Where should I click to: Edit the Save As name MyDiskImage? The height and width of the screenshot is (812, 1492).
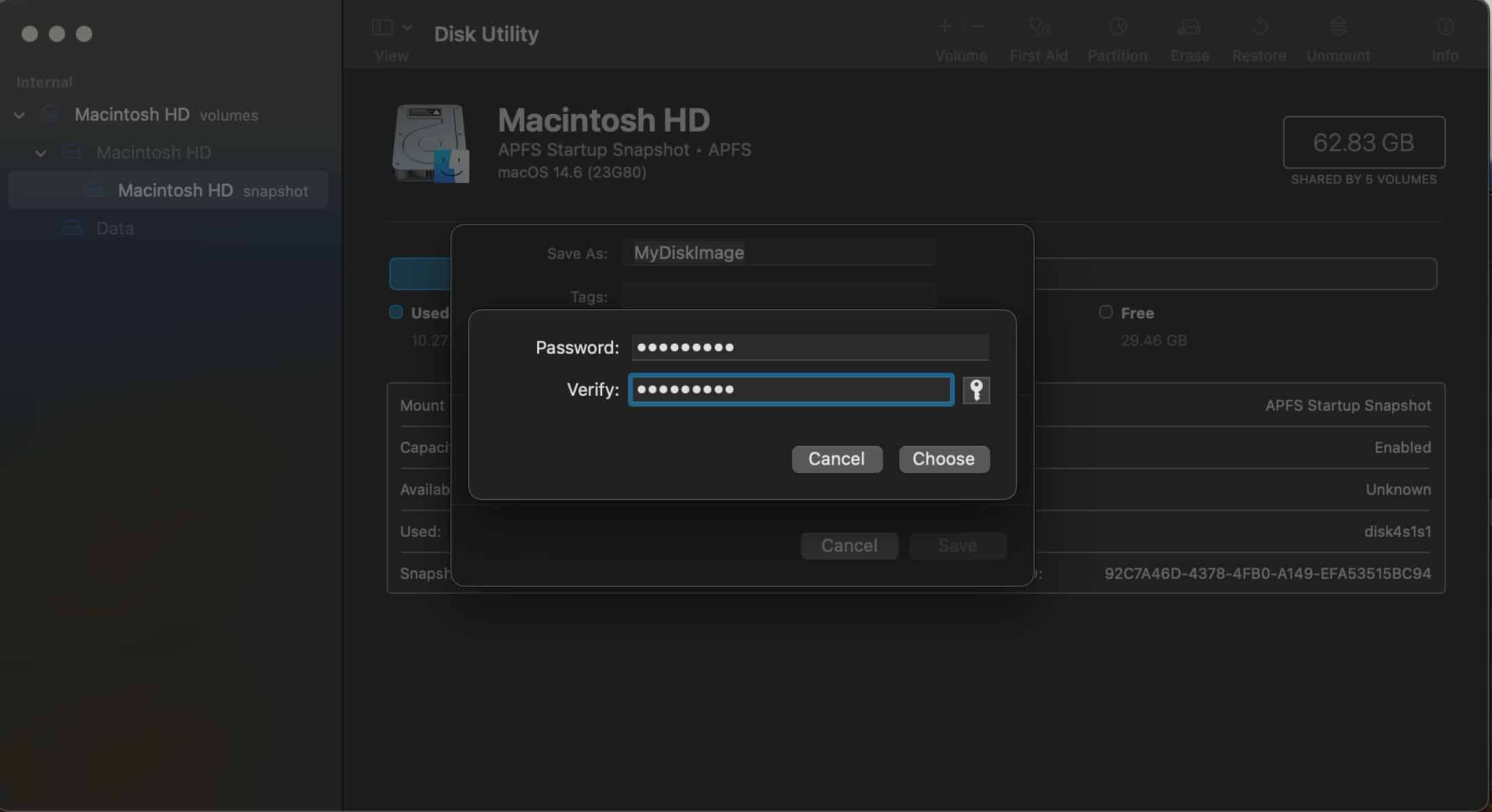[778, 253]
